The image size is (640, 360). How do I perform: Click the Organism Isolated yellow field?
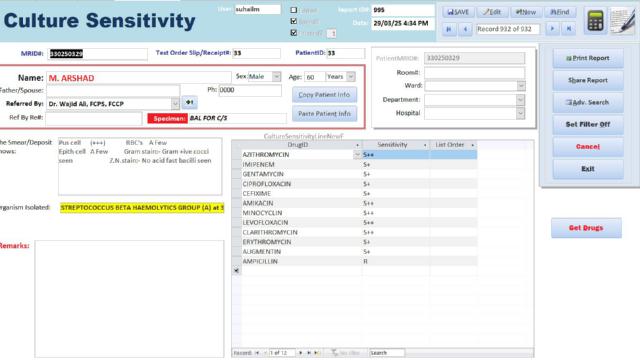[142, 208]
